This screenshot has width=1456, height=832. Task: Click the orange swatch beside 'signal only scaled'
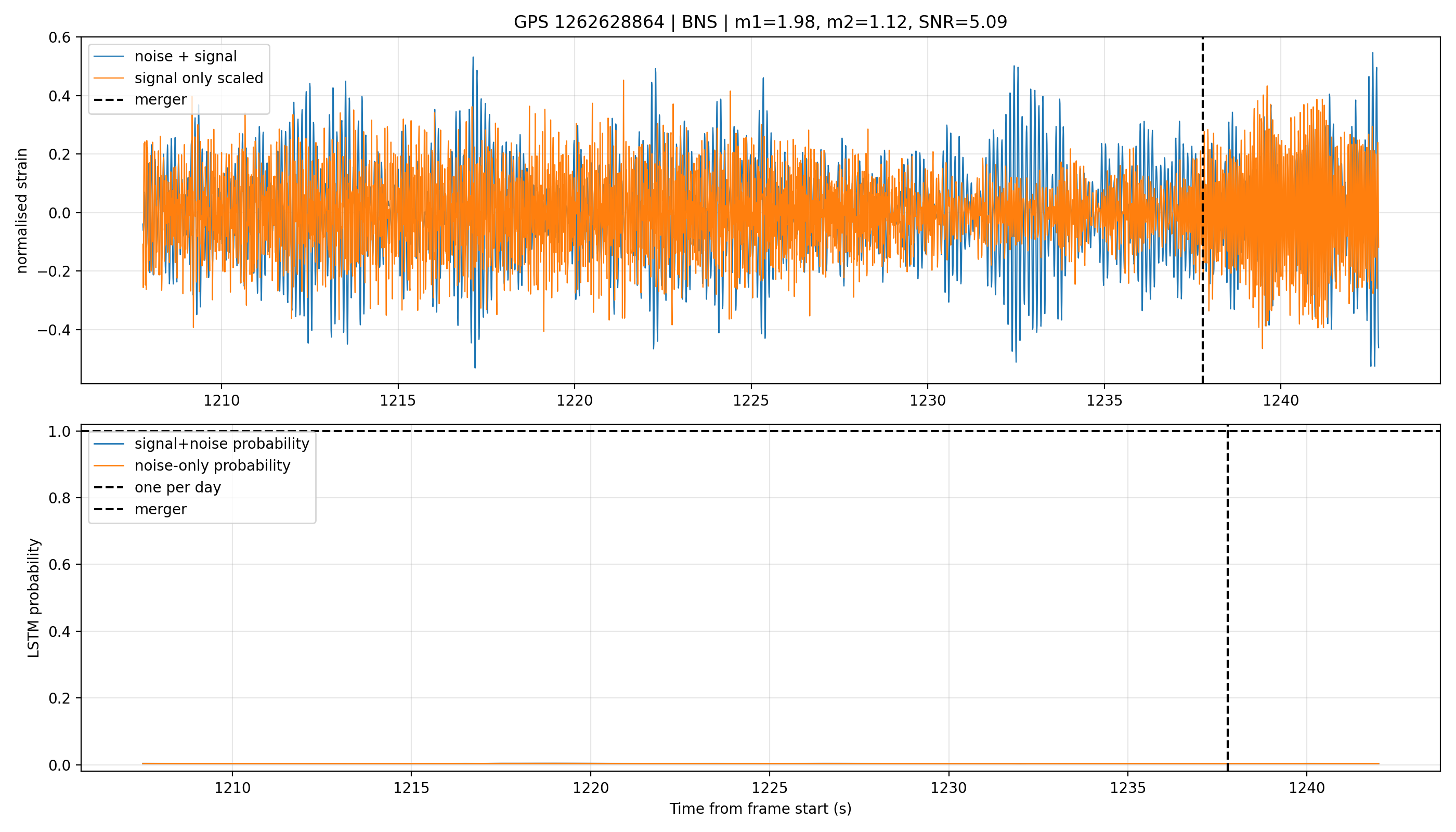[109, 77]
